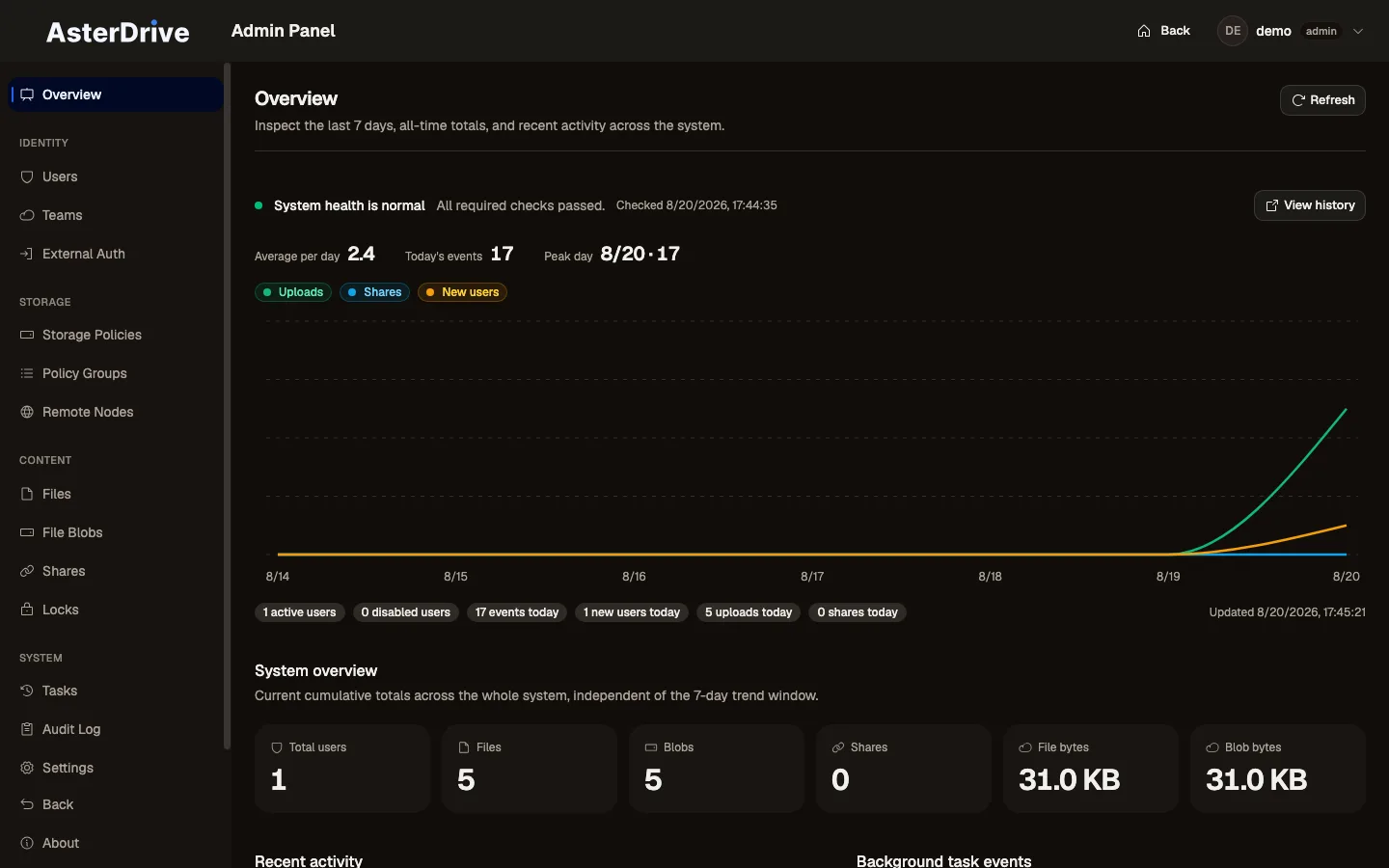
Task: Click the Files document icon in sidebar
Action: point(27,494)
